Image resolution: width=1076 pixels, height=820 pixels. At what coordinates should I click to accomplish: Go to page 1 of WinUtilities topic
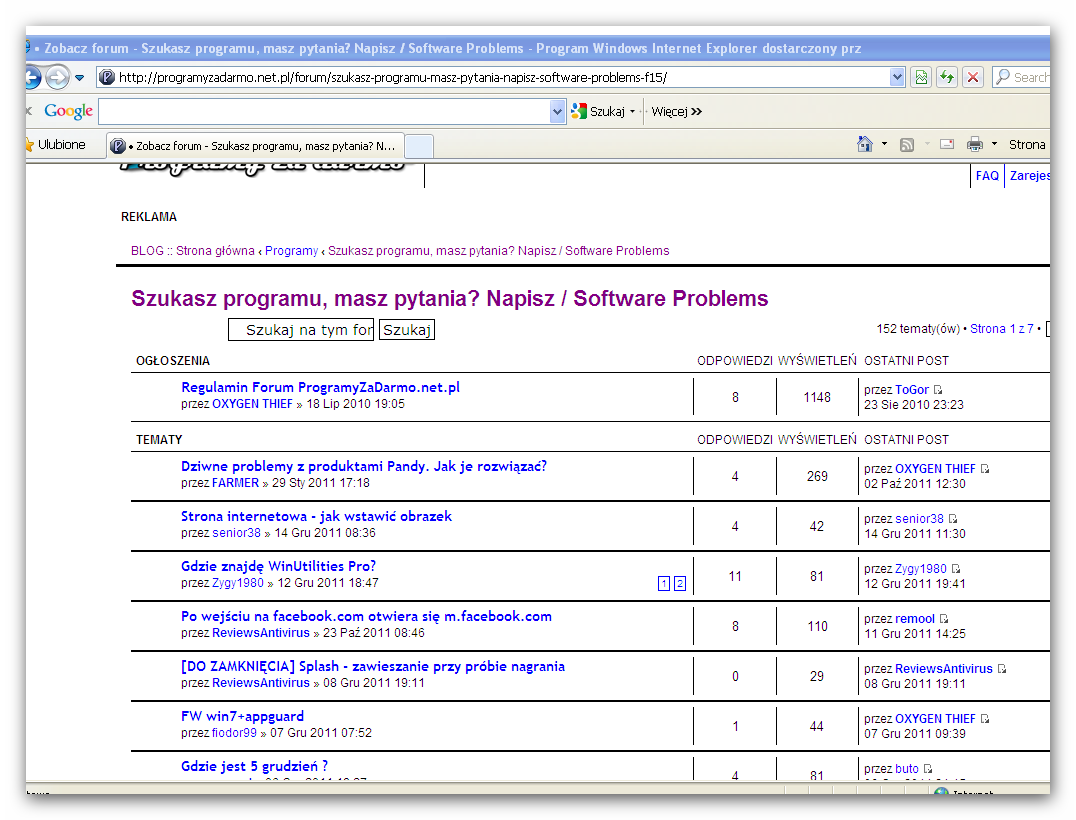[x=664, y=584]
